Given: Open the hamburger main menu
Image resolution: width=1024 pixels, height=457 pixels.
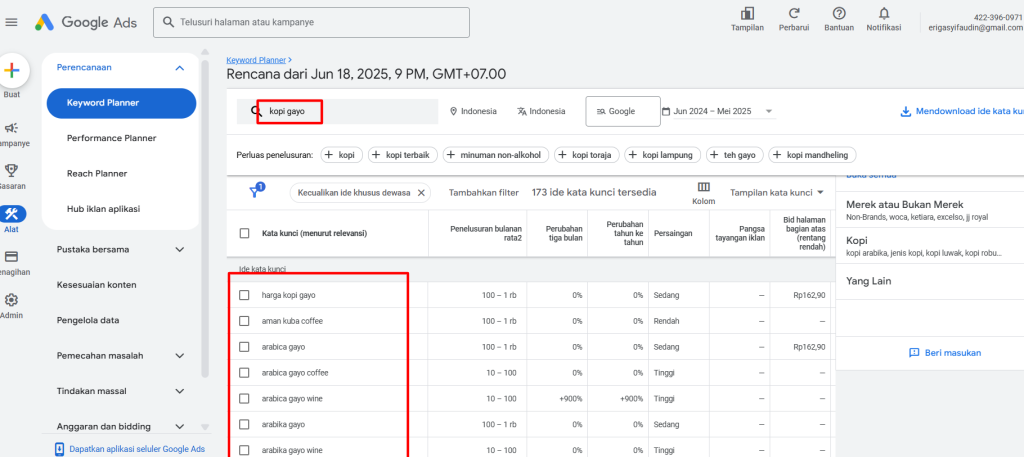Looking at the screenshot, I should click(11, 22).
